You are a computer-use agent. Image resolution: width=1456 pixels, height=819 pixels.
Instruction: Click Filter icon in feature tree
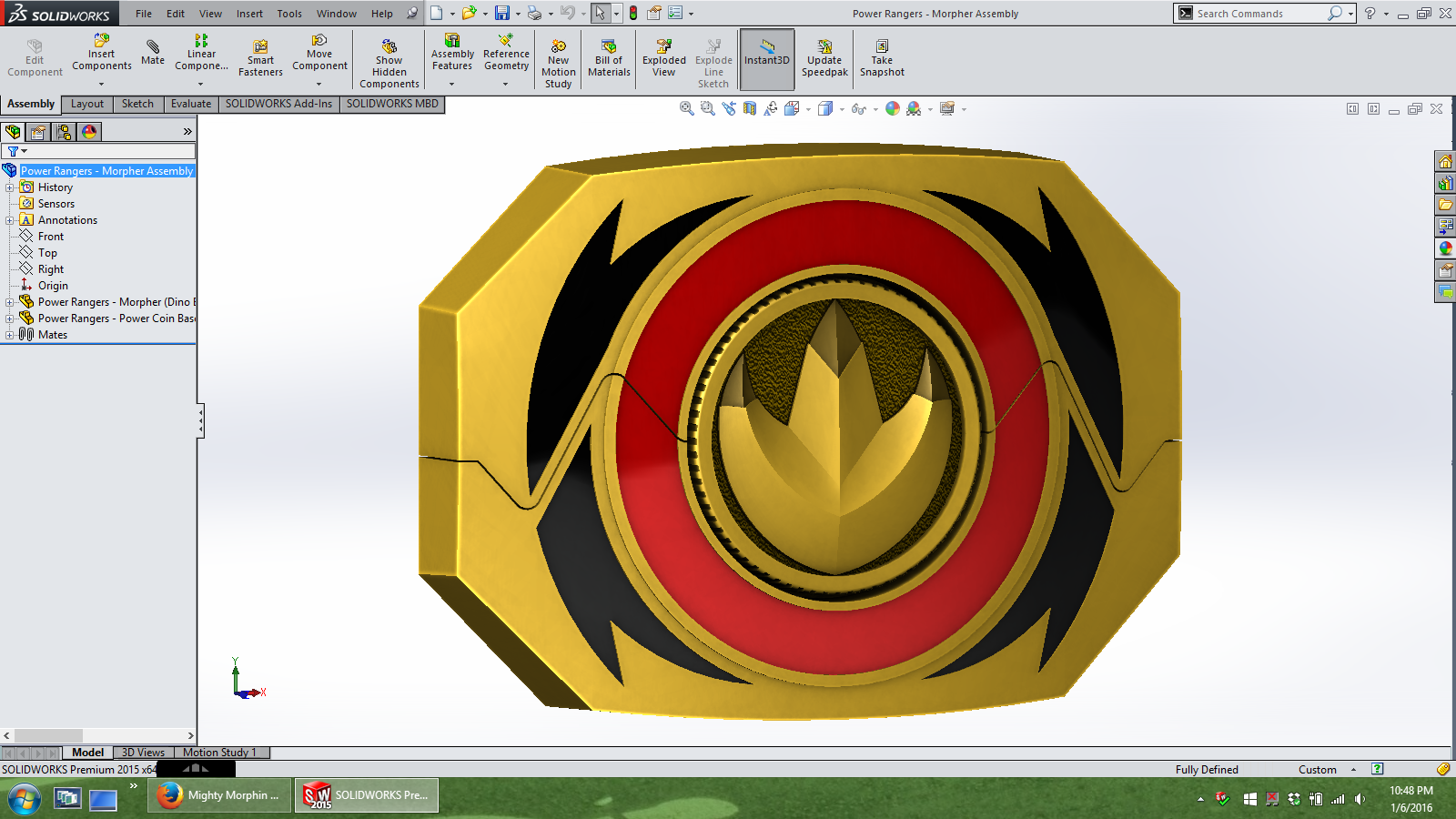click(13, 151)
